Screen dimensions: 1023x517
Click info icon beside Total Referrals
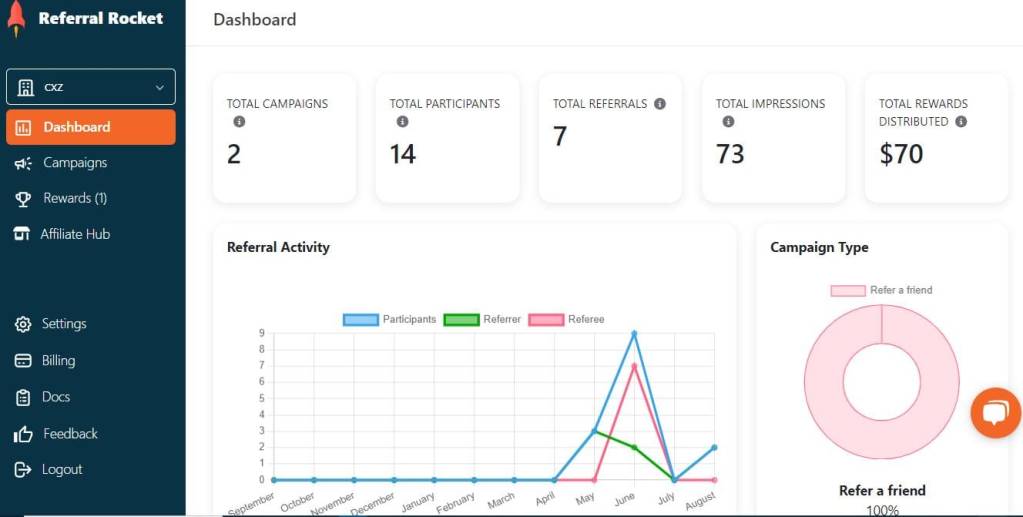pos(660,104)
